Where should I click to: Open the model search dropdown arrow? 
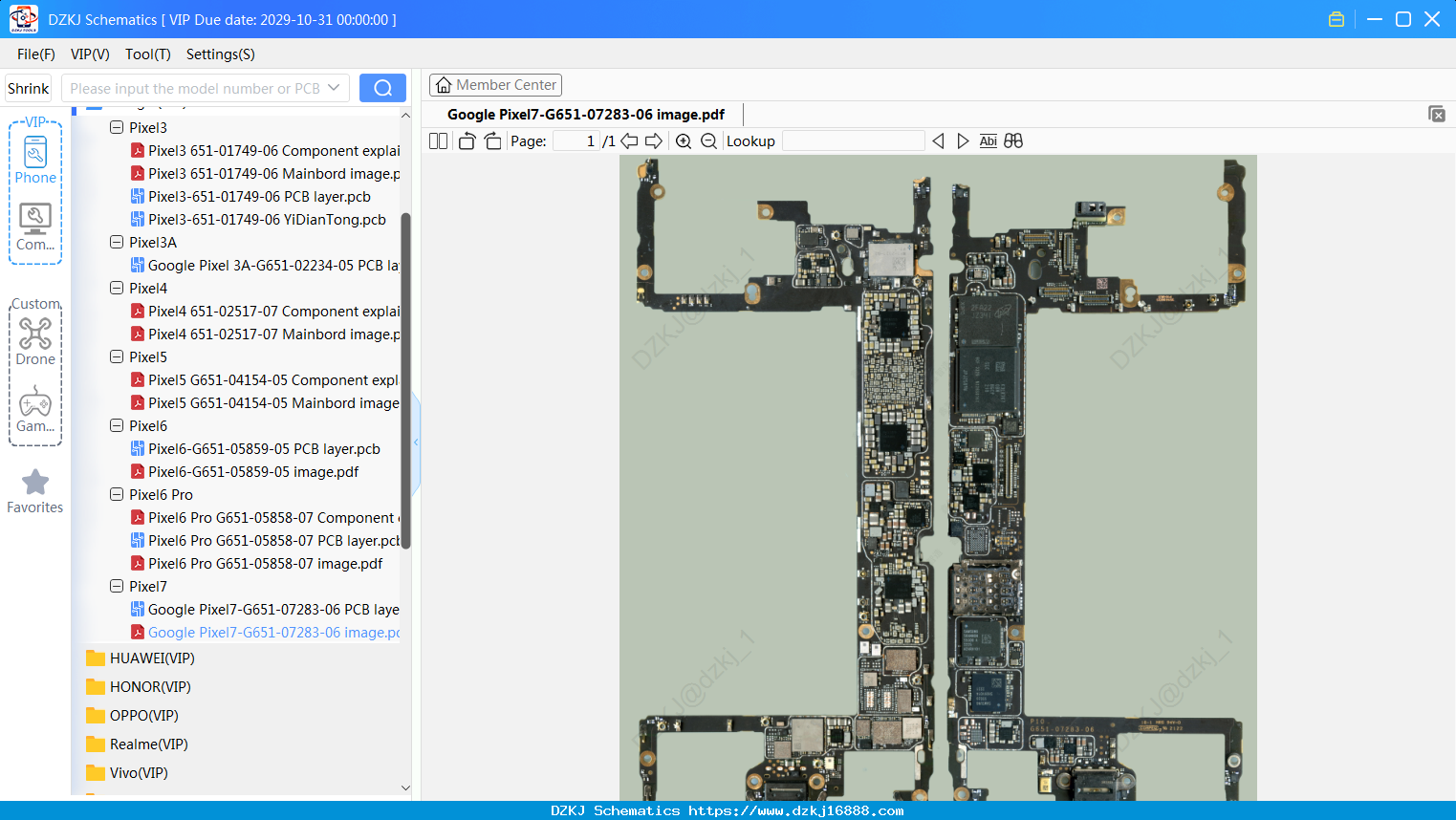(x=334, y=88)
